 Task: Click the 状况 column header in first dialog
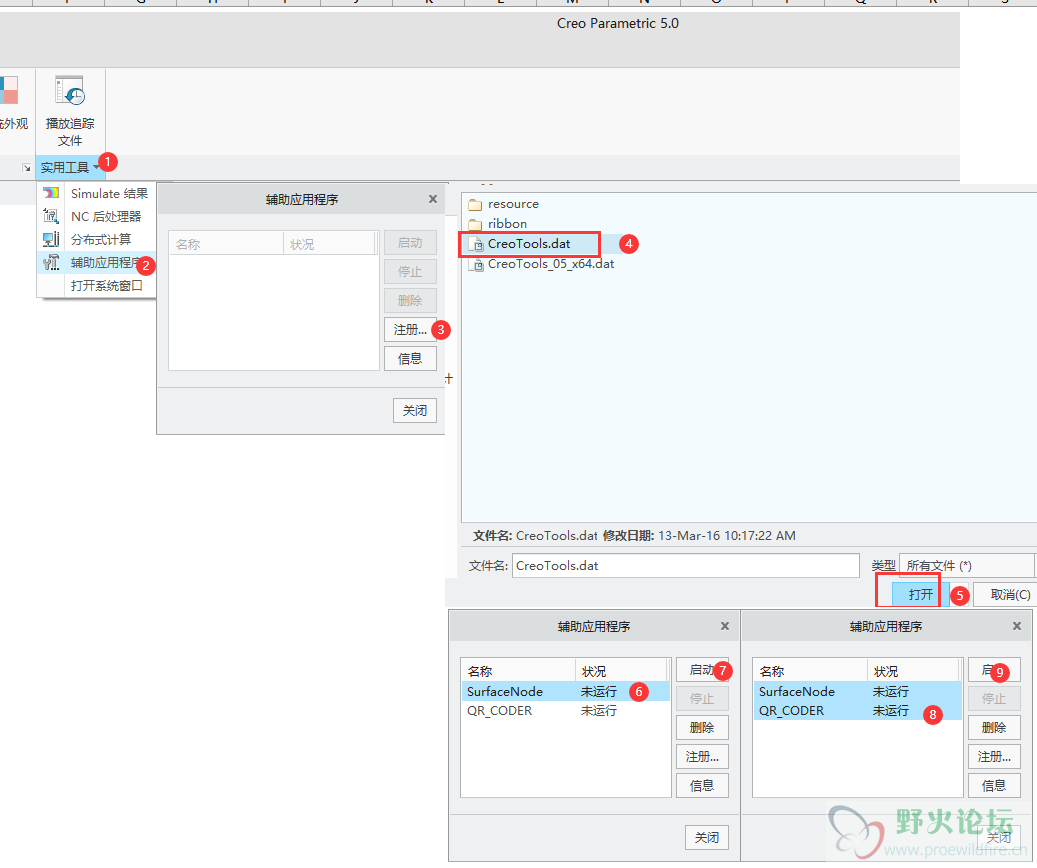click(330, 244)
